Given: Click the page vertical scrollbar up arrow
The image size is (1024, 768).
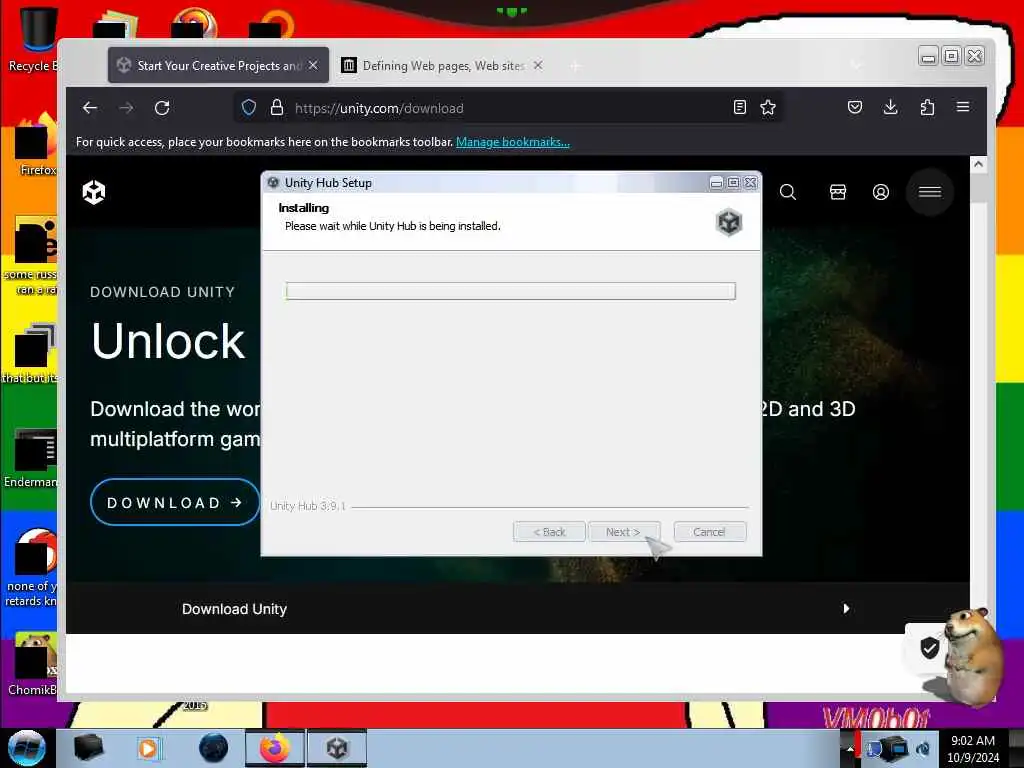Looking at the screenshot, I should 978,165.
